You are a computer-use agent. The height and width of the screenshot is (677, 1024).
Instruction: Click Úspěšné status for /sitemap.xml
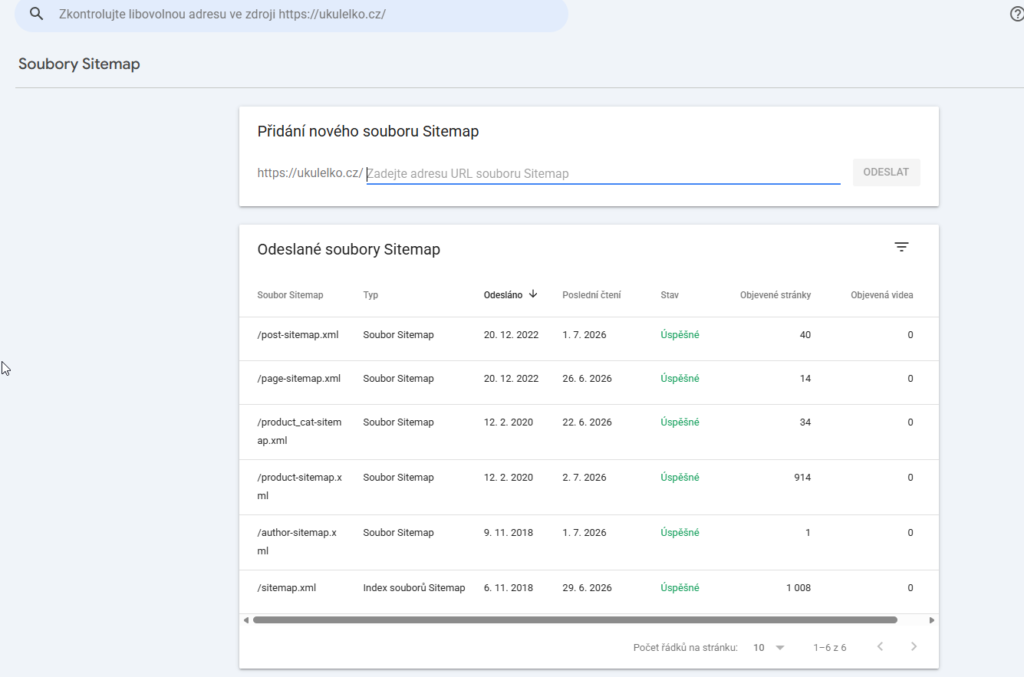tap(680, 588)
